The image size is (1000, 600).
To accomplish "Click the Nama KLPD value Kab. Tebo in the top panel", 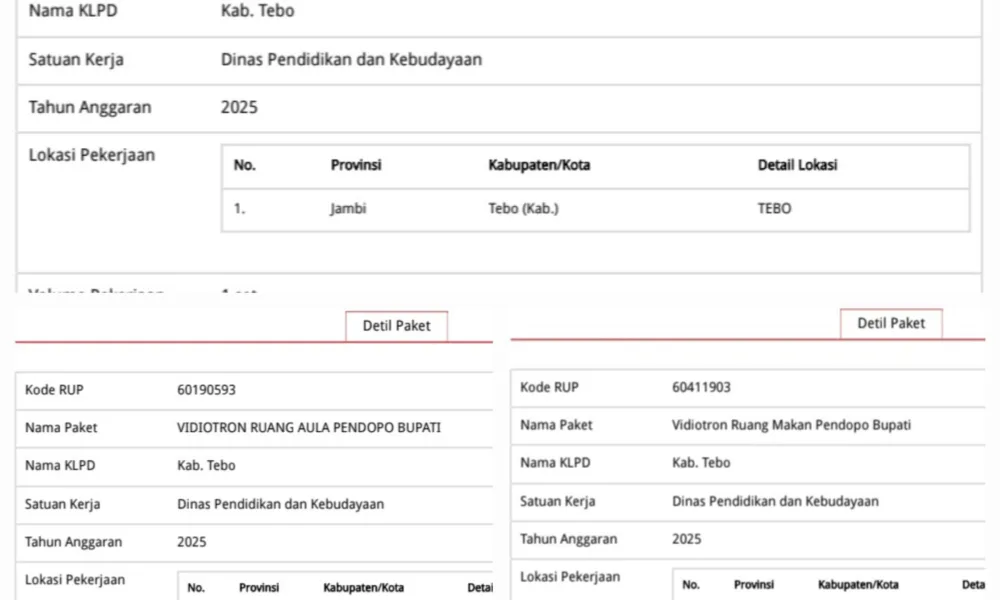I will point(257,13).
